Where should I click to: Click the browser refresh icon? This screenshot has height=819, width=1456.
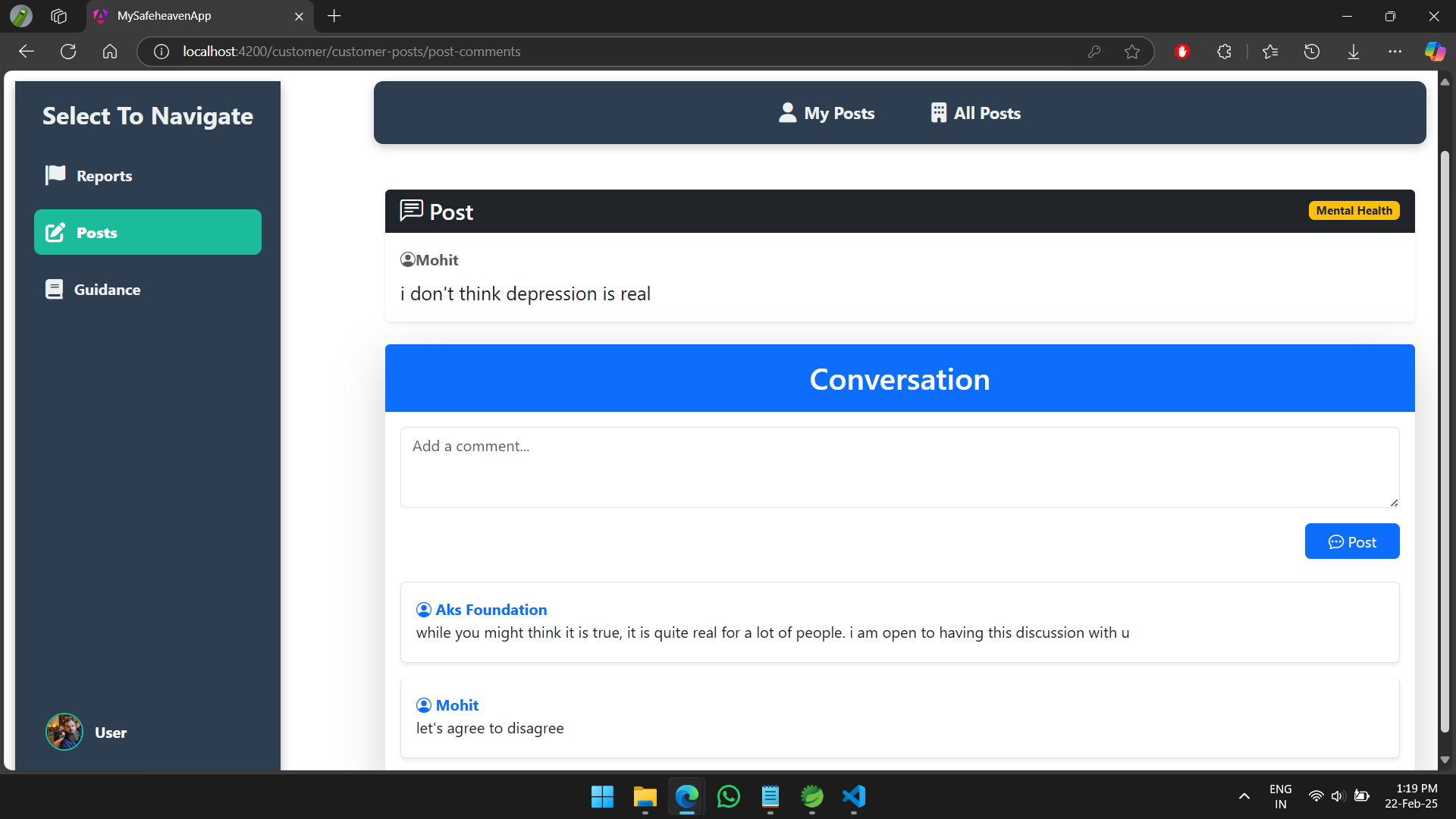pyautogui.click(x=68, y=52)
